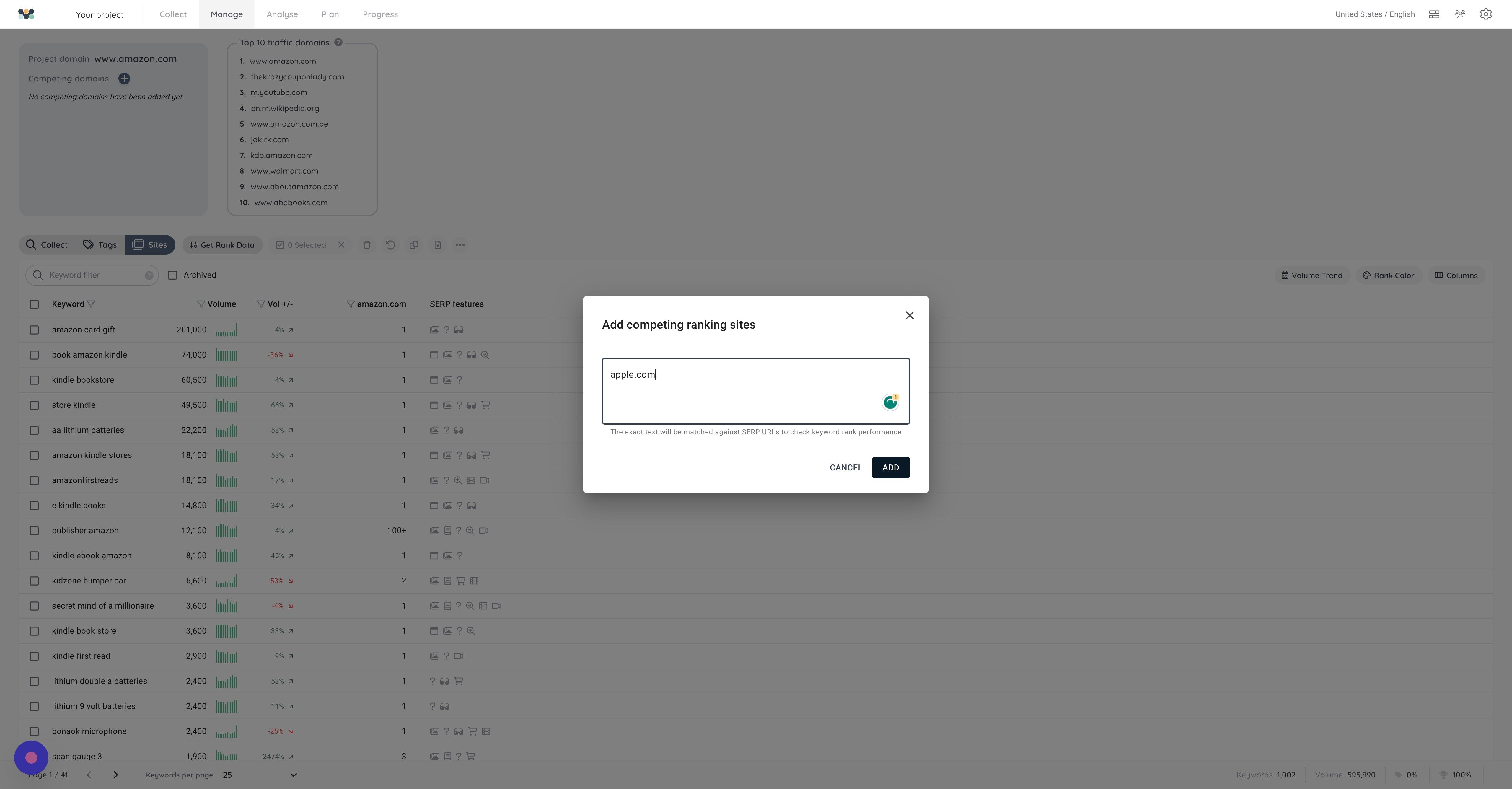The width and height of the screenshot is (1512, 789).
Task: Click the competing sites text area
Action: pyautogui.click(x=755, y=391)
